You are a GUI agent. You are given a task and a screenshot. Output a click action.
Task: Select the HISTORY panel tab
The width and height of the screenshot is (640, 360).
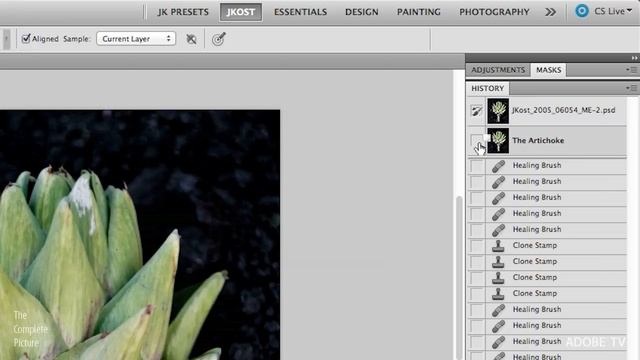(488, 88)
